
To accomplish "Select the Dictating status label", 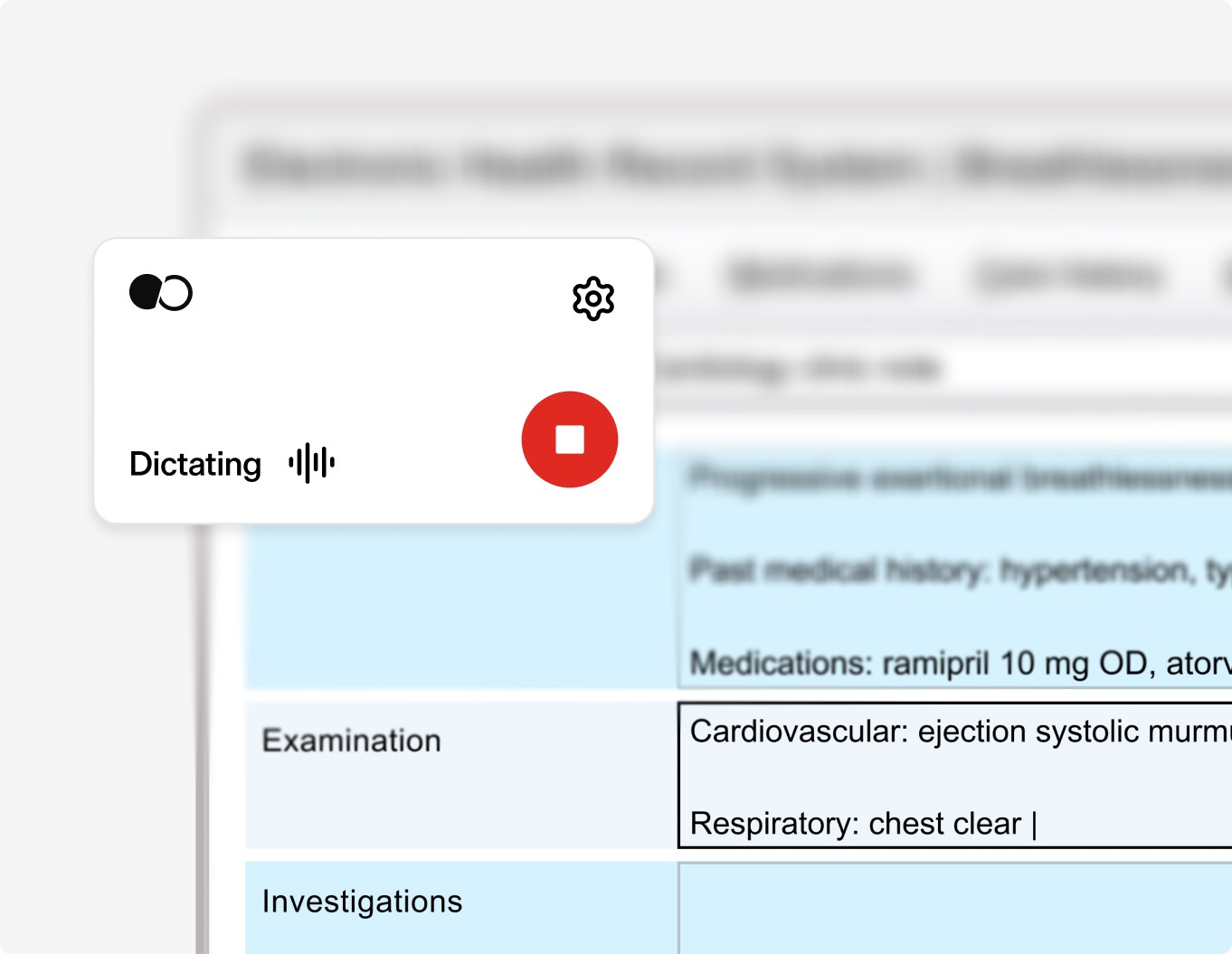I will click(x=195, y=464).
